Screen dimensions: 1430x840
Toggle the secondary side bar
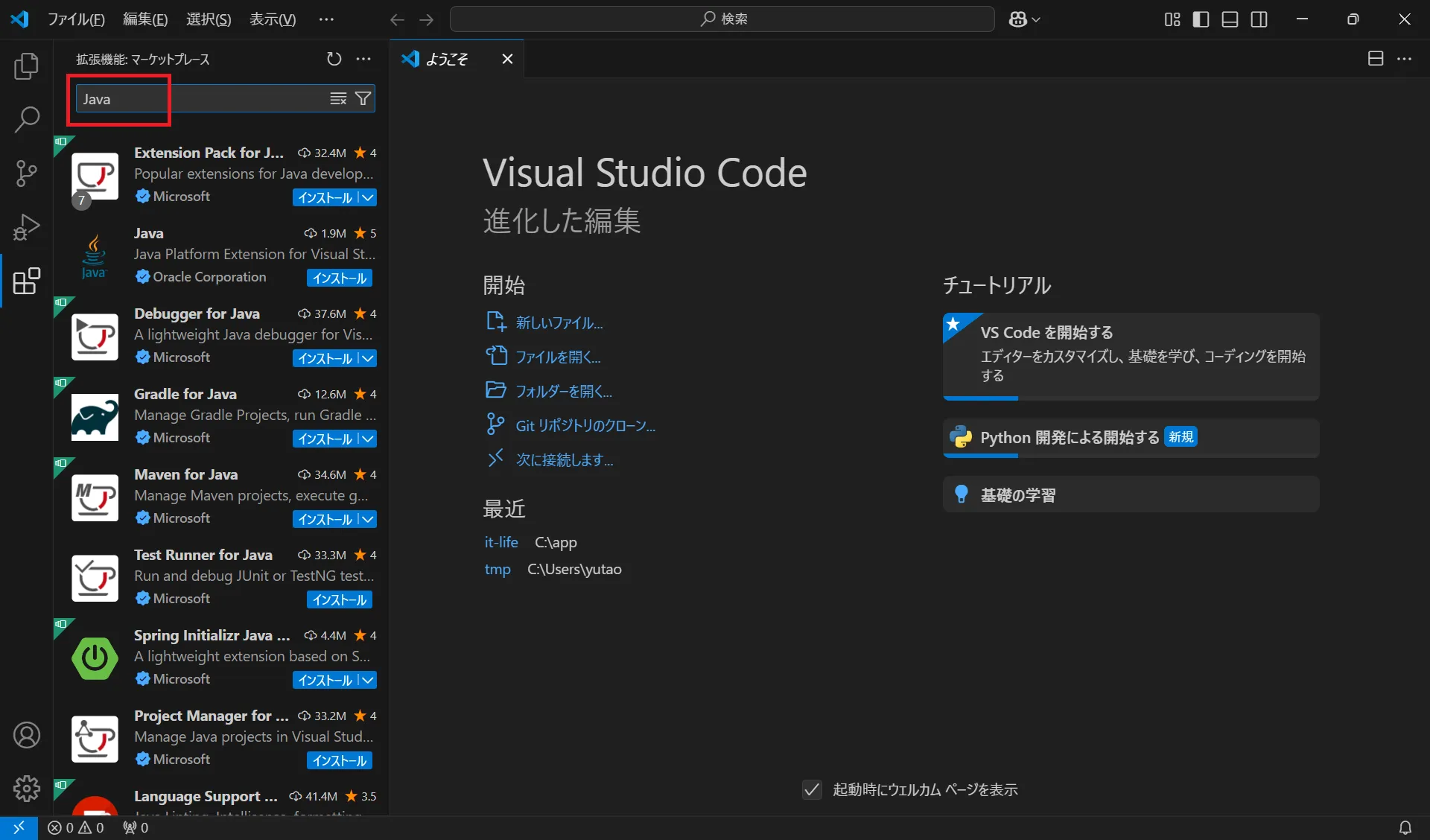click(1259, 19)
